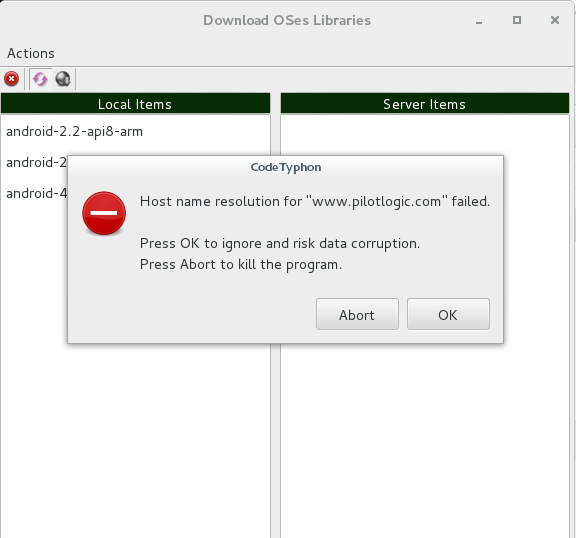The height and width of the screenshot is (538, 576).
Task: Confirm the error with OK button
Action: (x=448, y=314)
